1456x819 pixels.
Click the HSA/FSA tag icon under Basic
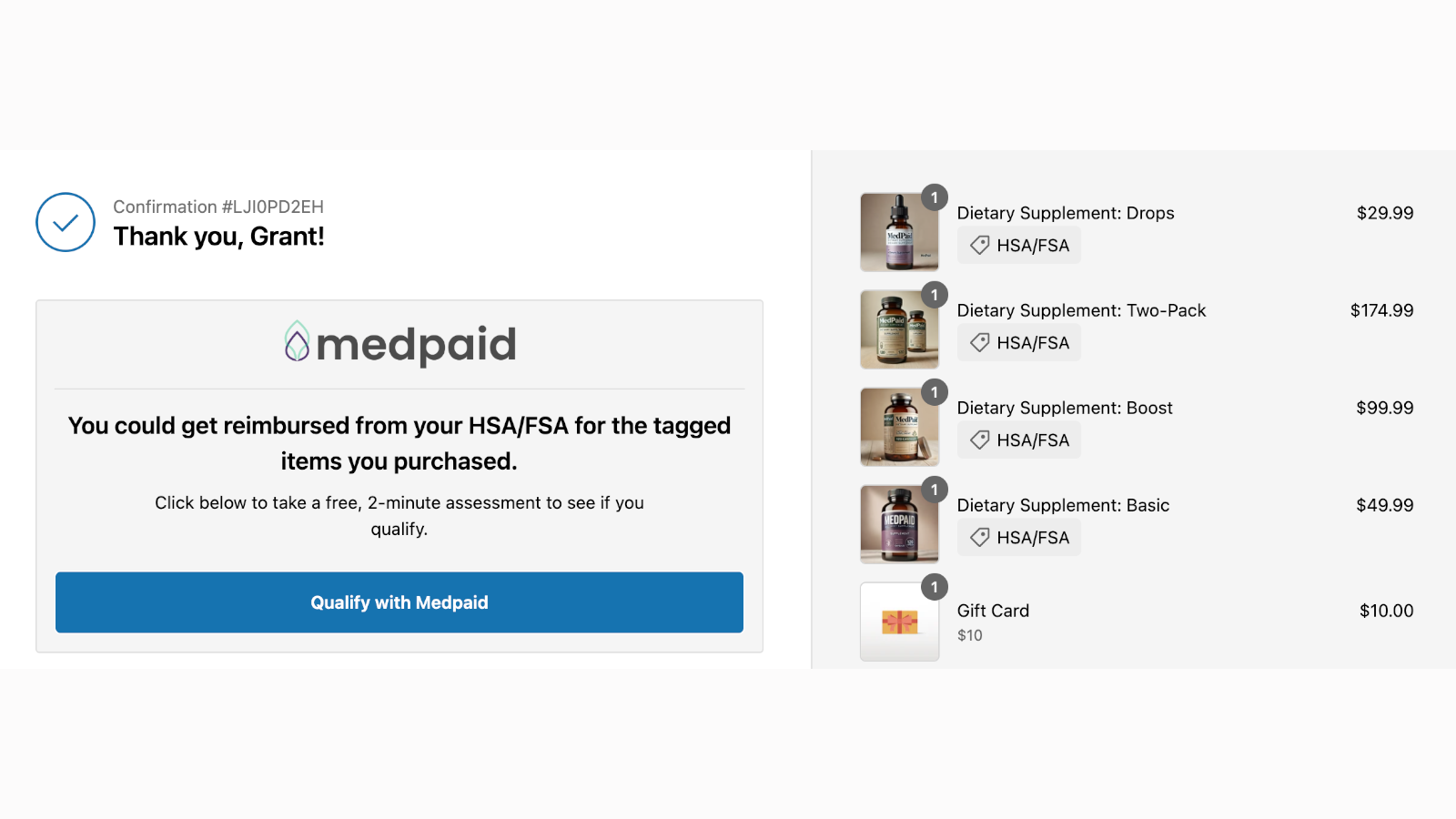click(x=980, y=538)
